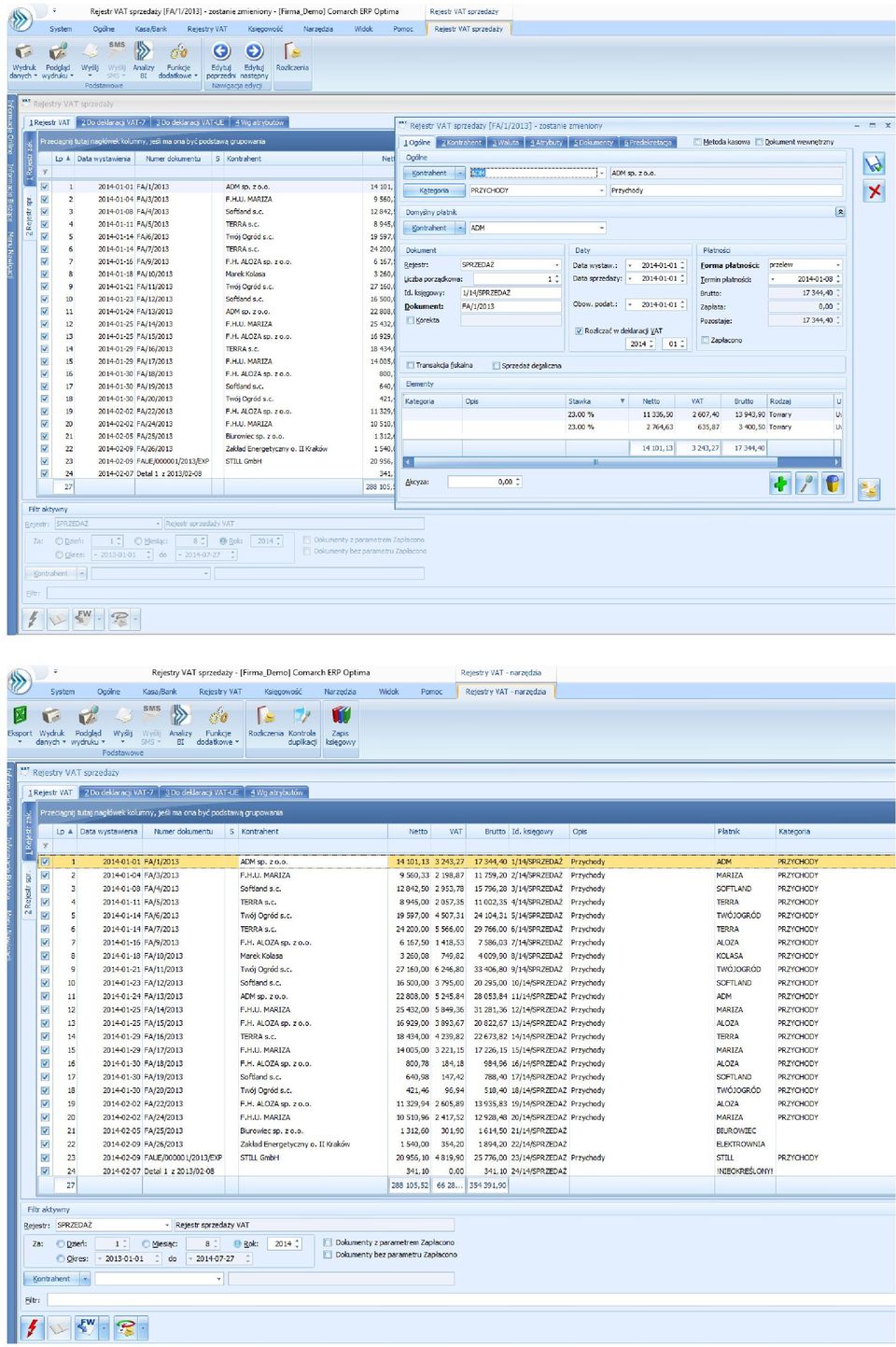Viewport: 896px width, 1347px height.
Task: Open Kategoria PRZYCHODY dropdown
Action: [x=602, y=190]
